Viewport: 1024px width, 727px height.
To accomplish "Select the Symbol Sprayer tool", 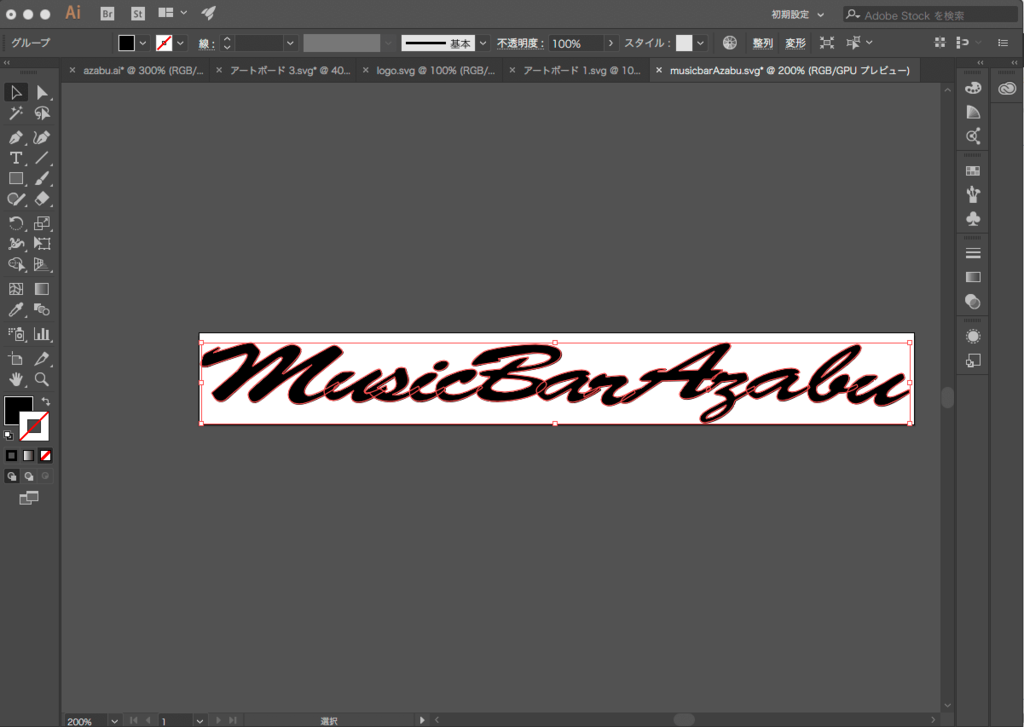I will [16, 334].
